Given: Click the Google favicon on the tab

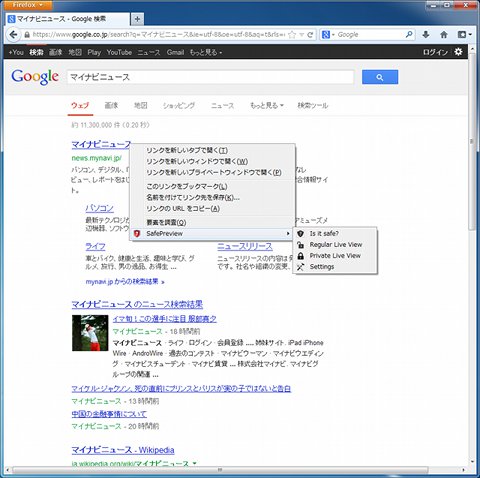Looking at the screenshot, I should [x=12, y=19].
